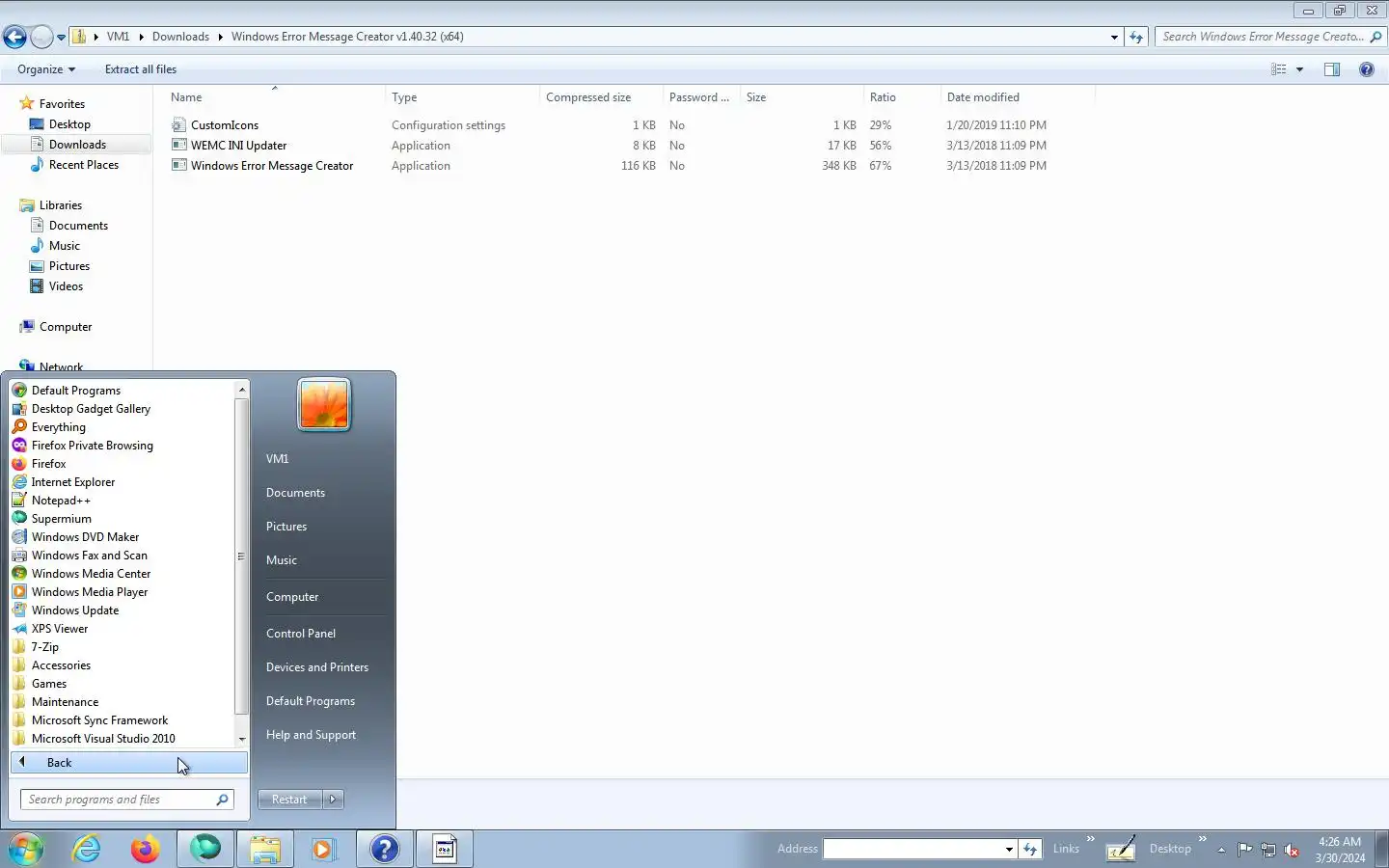Viewport: 1389px width, 868px height.
Task: Select Computer in the navigation pane
Action: (x=66, y=327)
